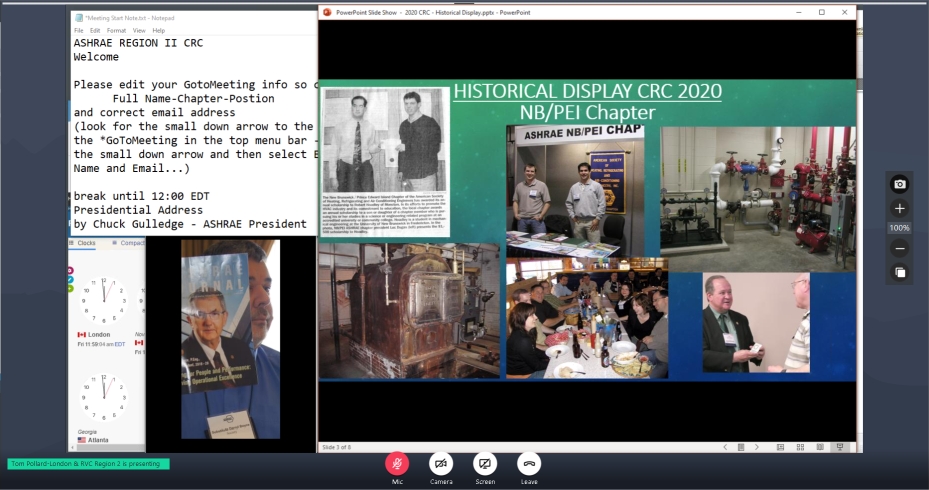Click the old boiler photo on slide
Screen dimensions: 929x490
[409, 310]
